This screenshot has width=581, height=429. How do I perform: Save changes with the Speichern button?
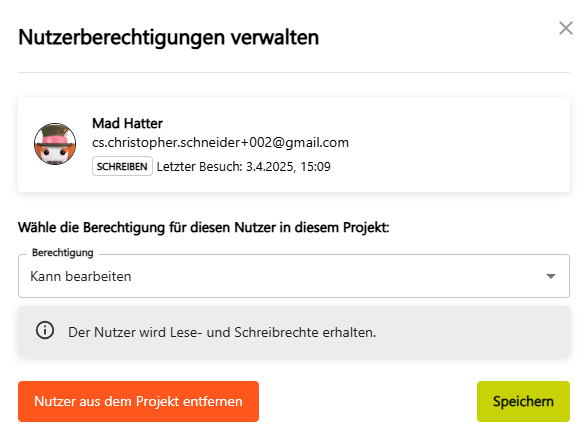coord(523,401)
